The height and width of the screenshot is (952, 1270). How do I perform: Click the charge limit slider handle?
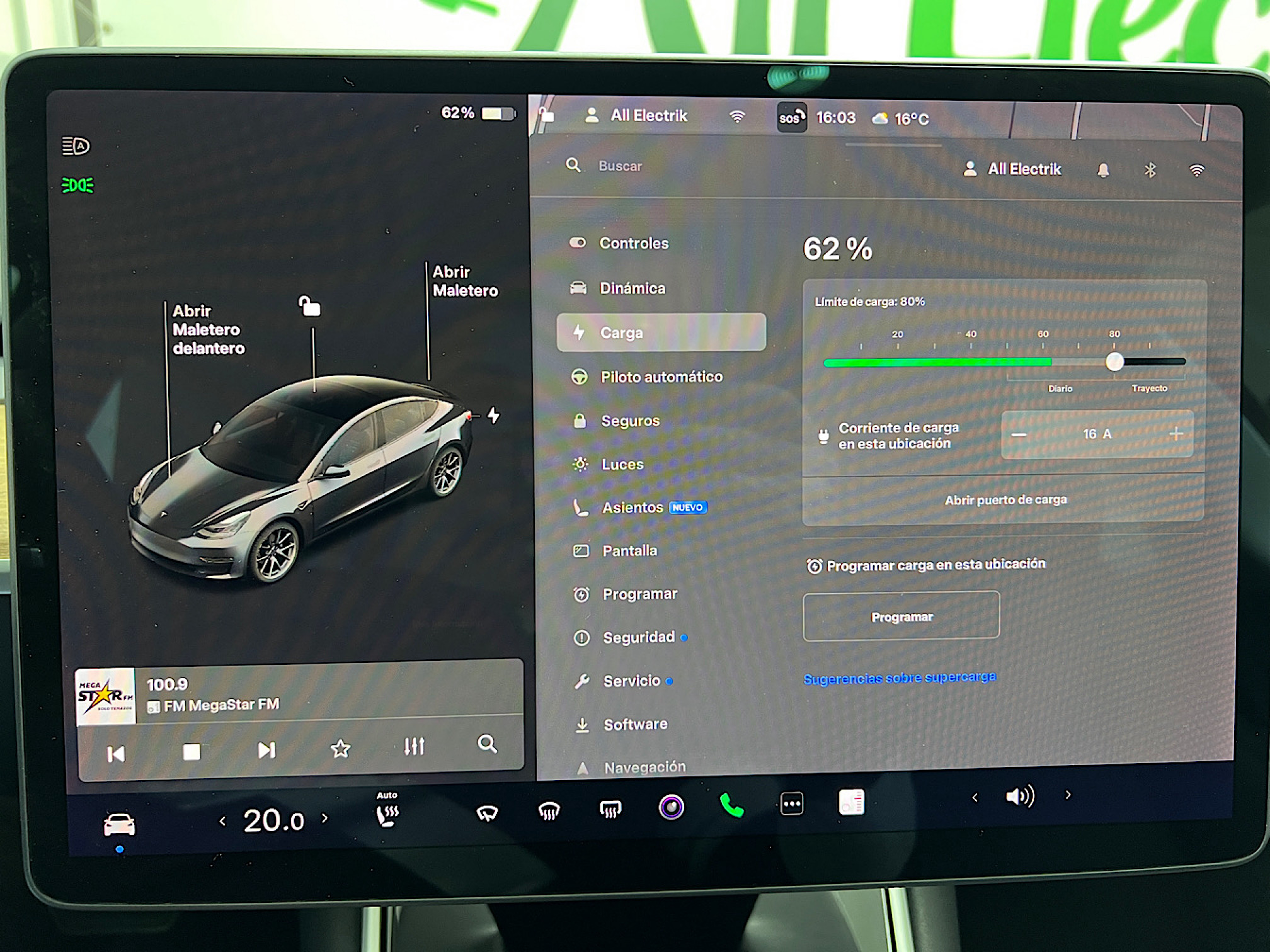(1114, 362)
